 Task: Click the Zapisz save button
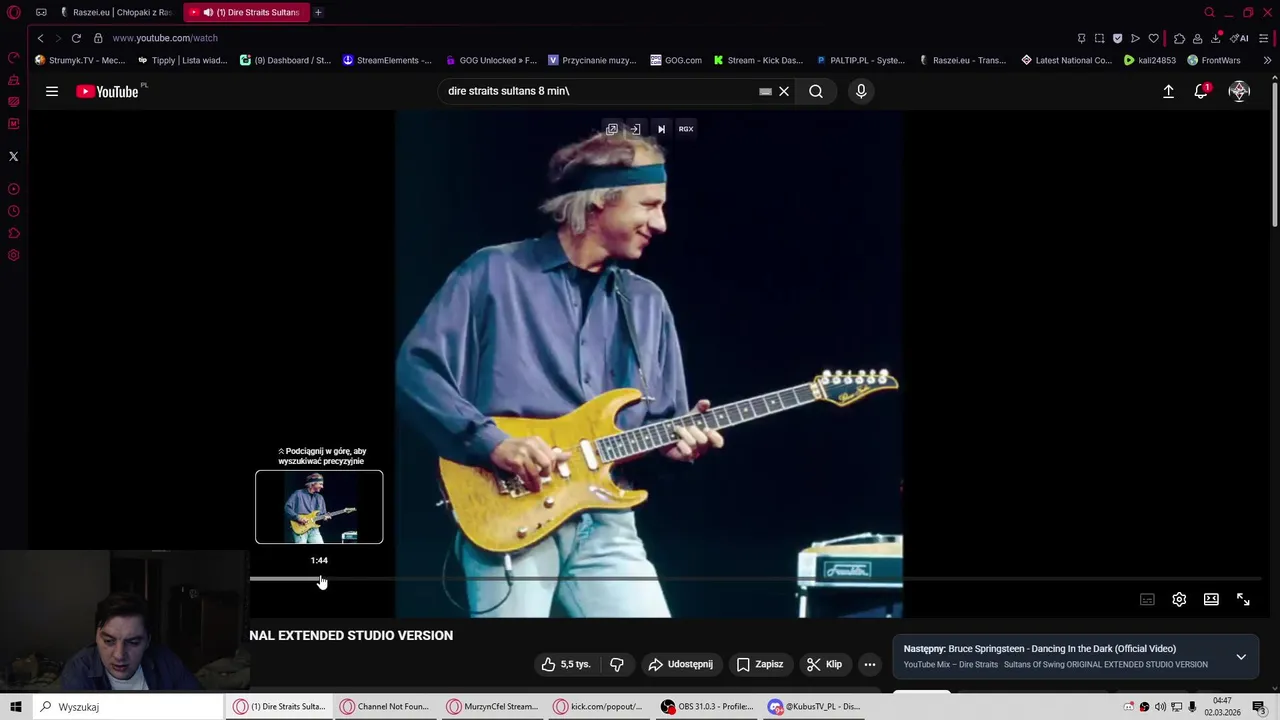760,664
